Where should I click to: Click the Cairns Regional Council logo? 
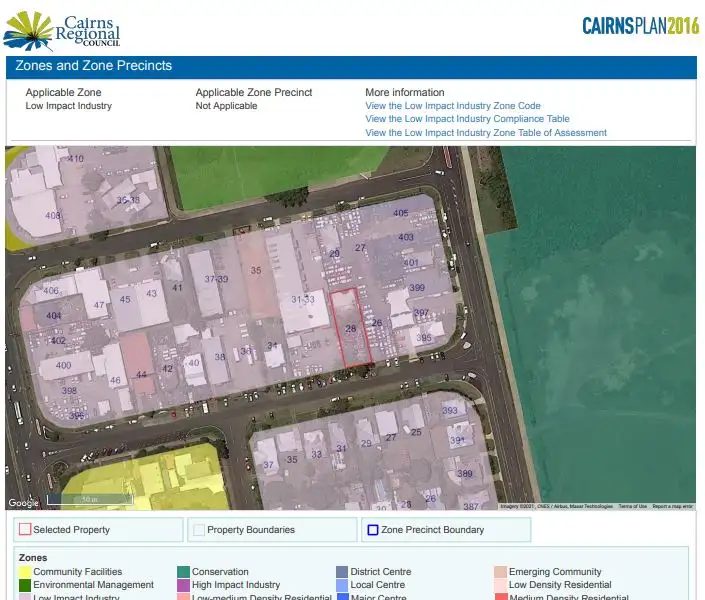(x=63, y=30)
